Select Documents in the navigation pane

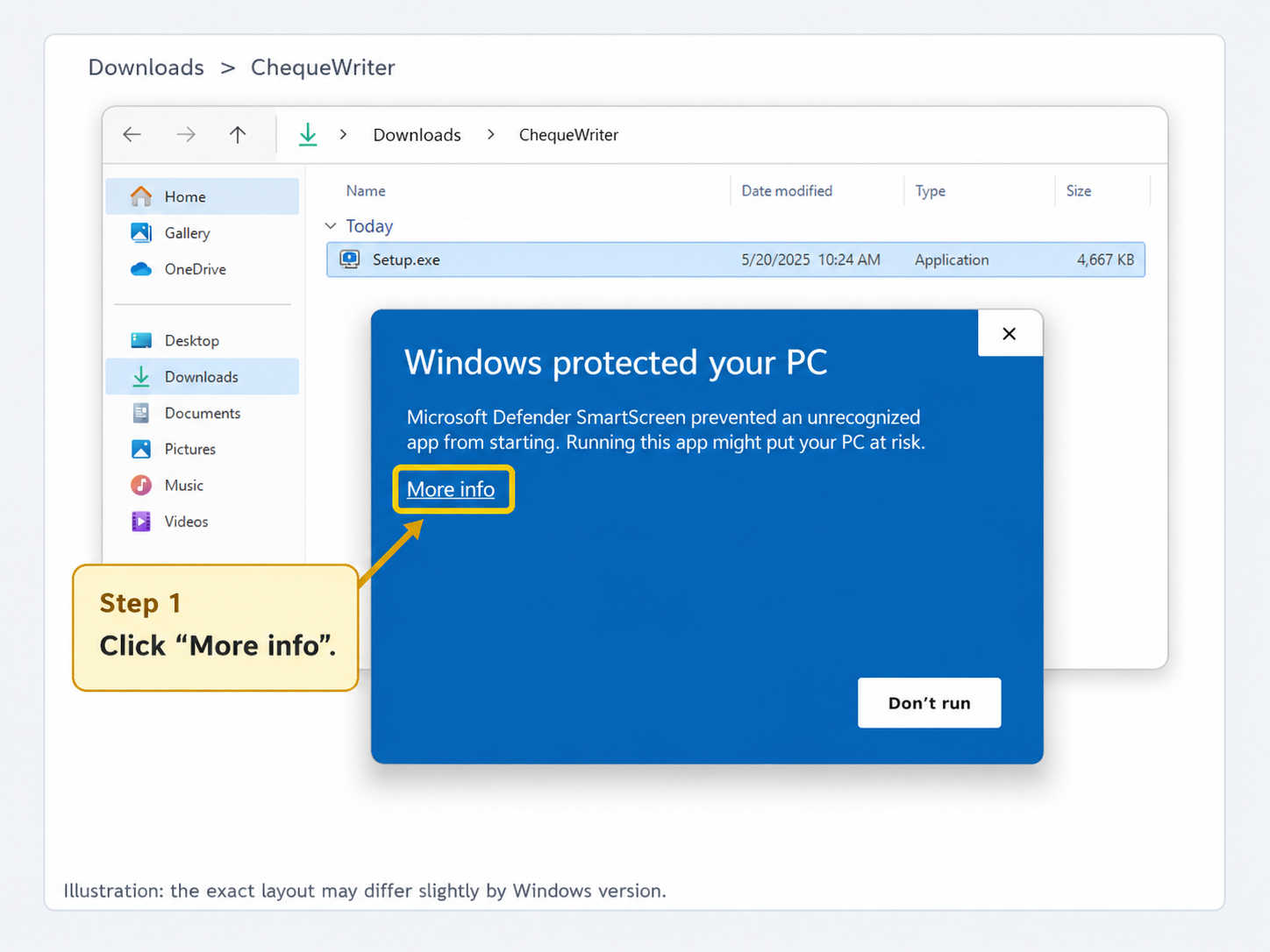coord(203,413)
